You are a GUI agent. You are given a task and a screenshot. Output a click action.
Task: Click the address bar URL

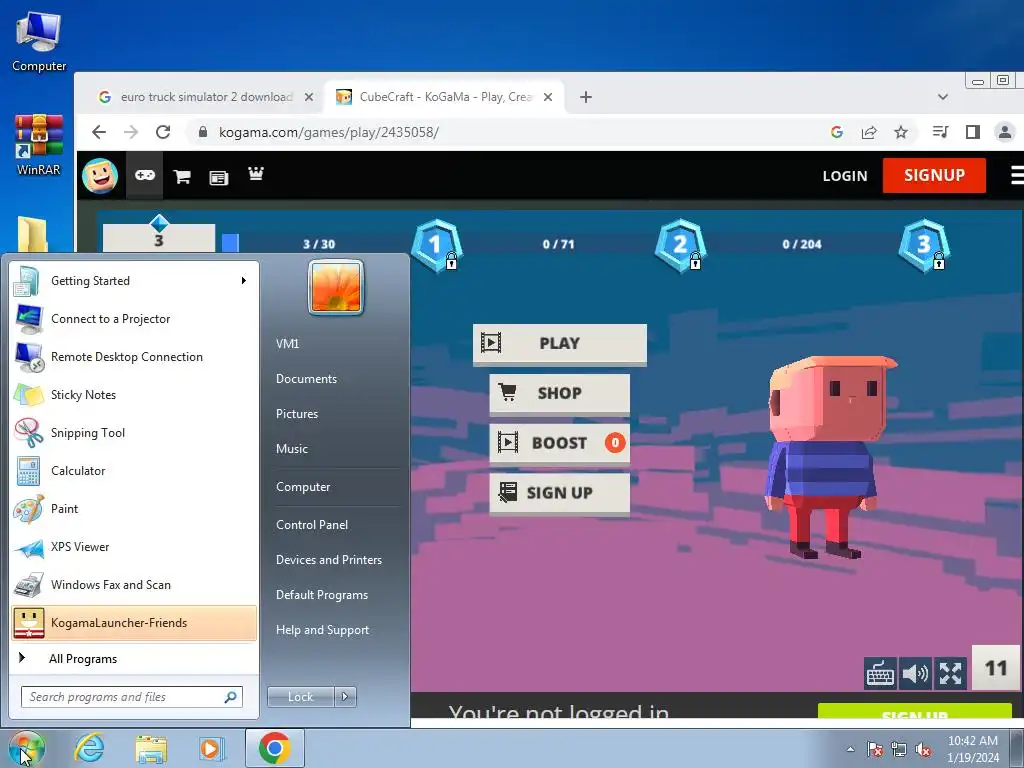(x=328, y=133)
